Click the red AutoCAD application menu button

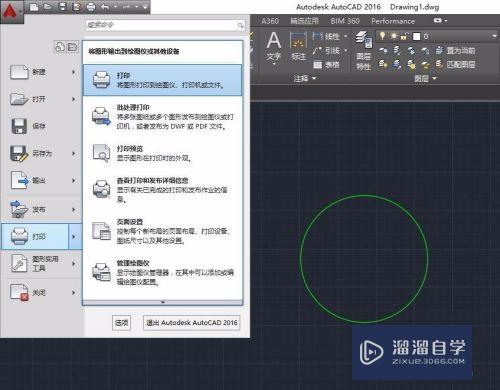point(11,11)
